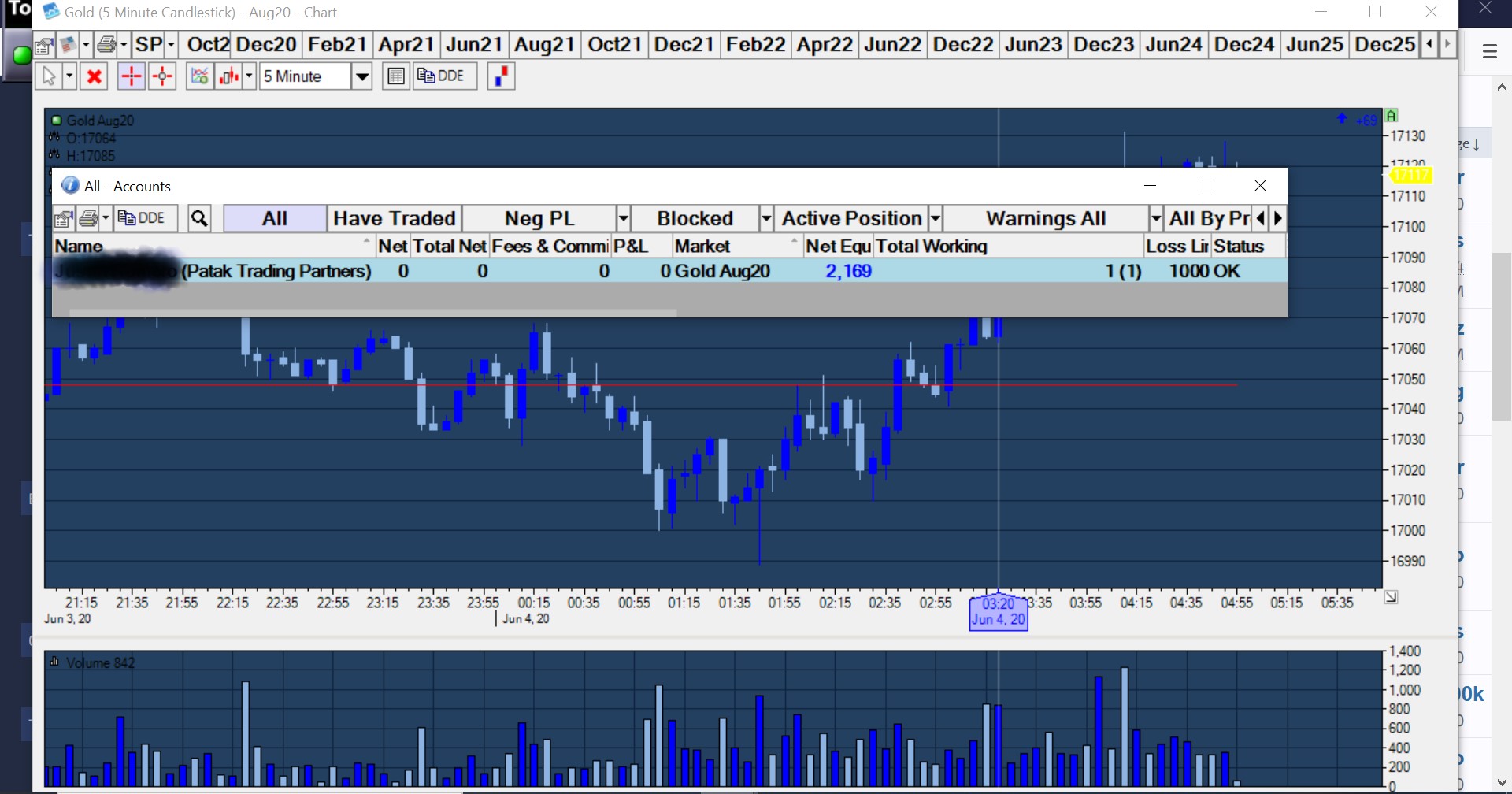Toggle the red crosshair cursor tool

coord(131,76)
